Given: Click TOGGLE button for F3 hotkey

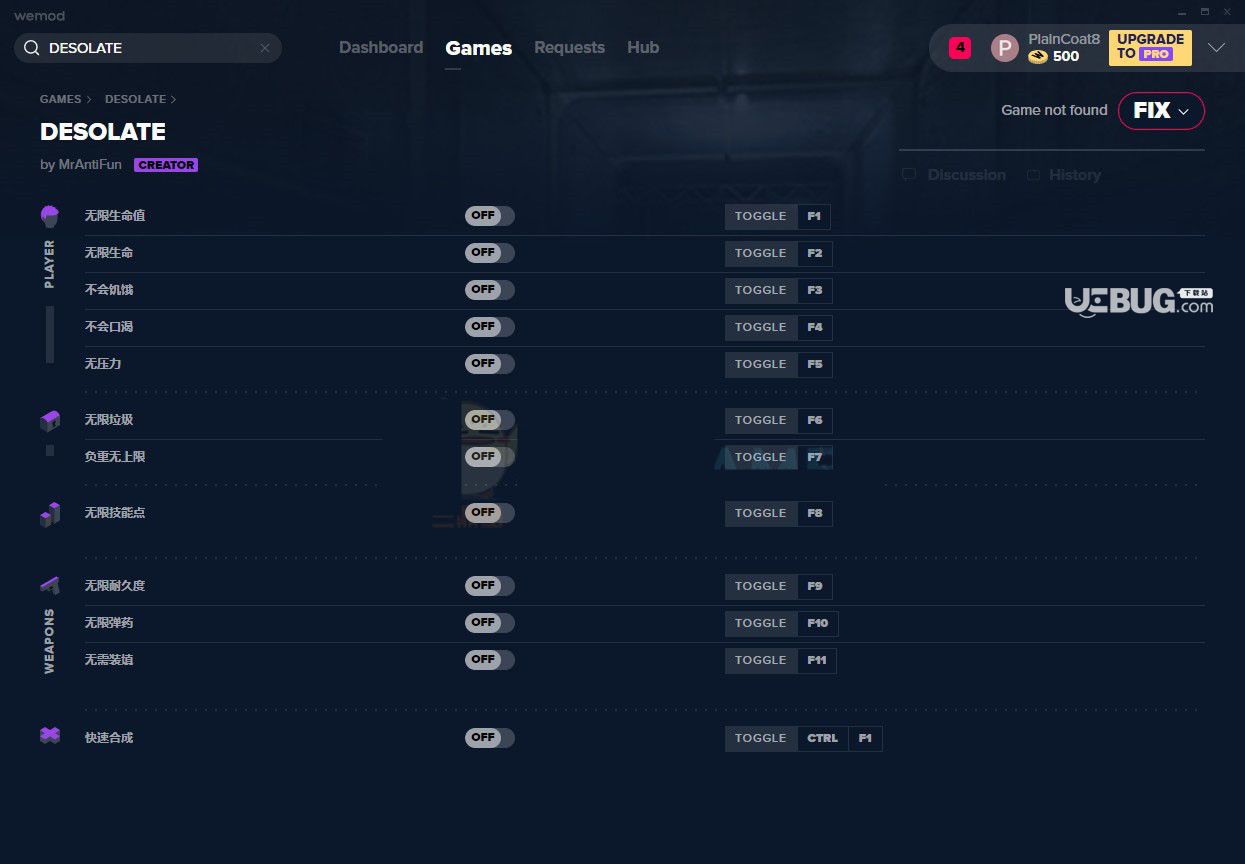Looking at the screenshot, I should point(761,291).
